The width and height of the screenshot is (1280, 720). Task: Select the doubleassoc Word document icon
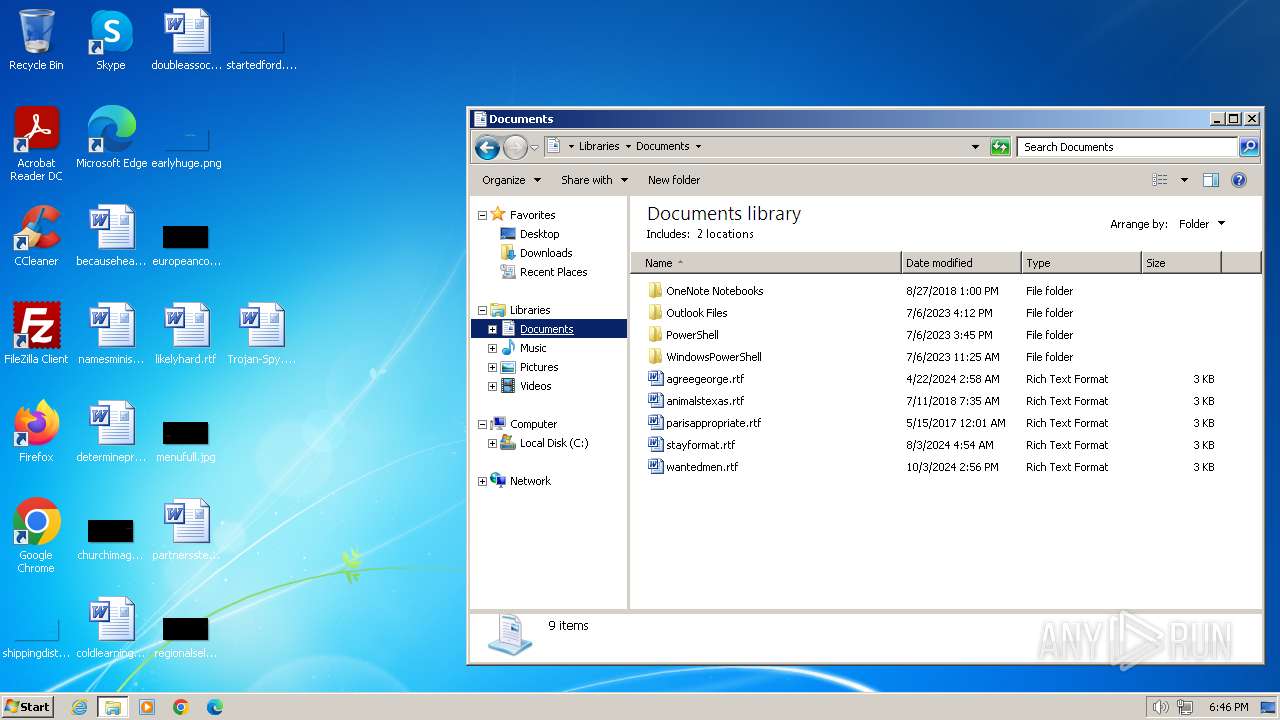point(187,40)
